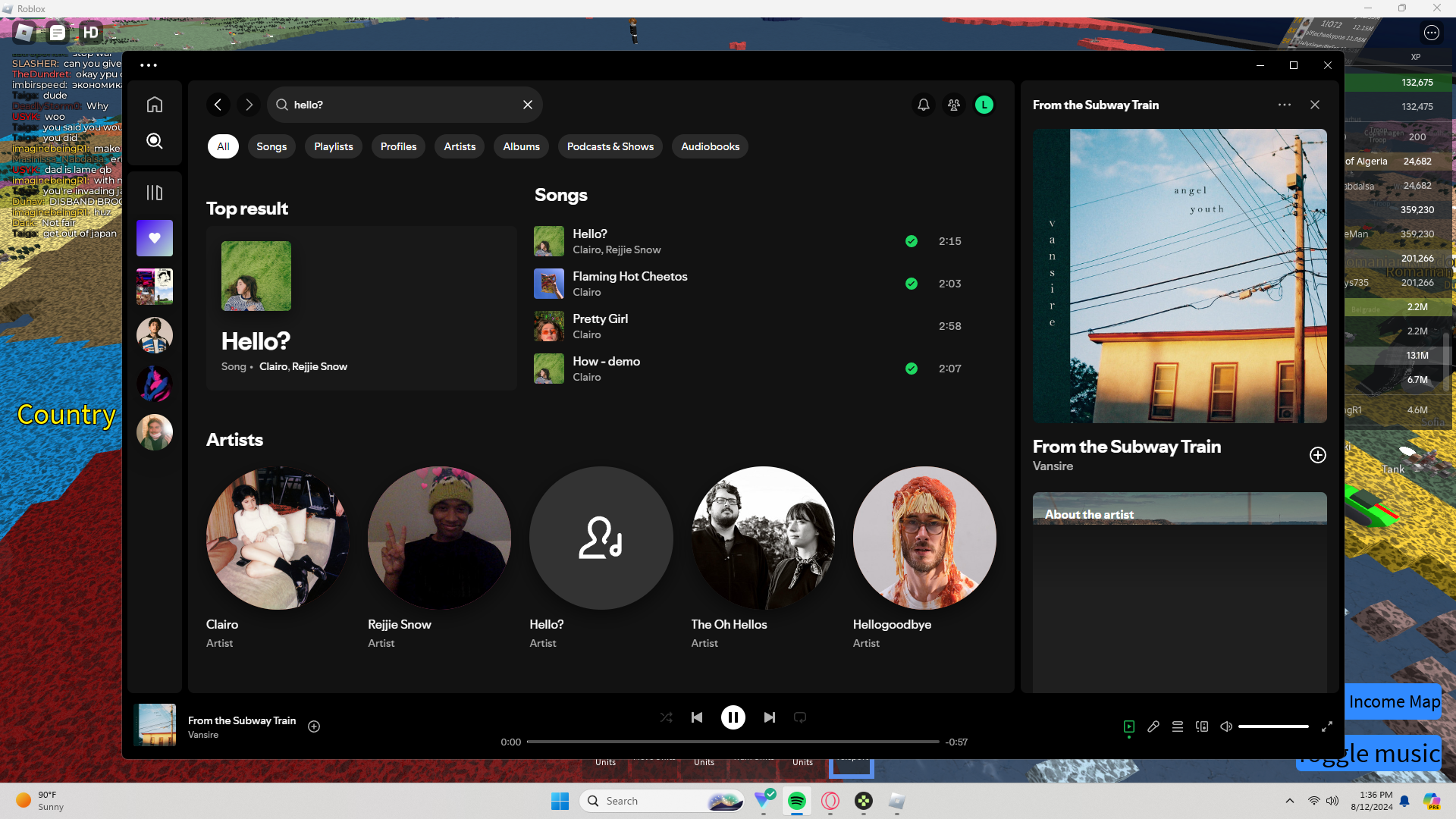Select the Podcasts & Shows filter
This screenshot has height=819, width=1456.
[610, 146]
